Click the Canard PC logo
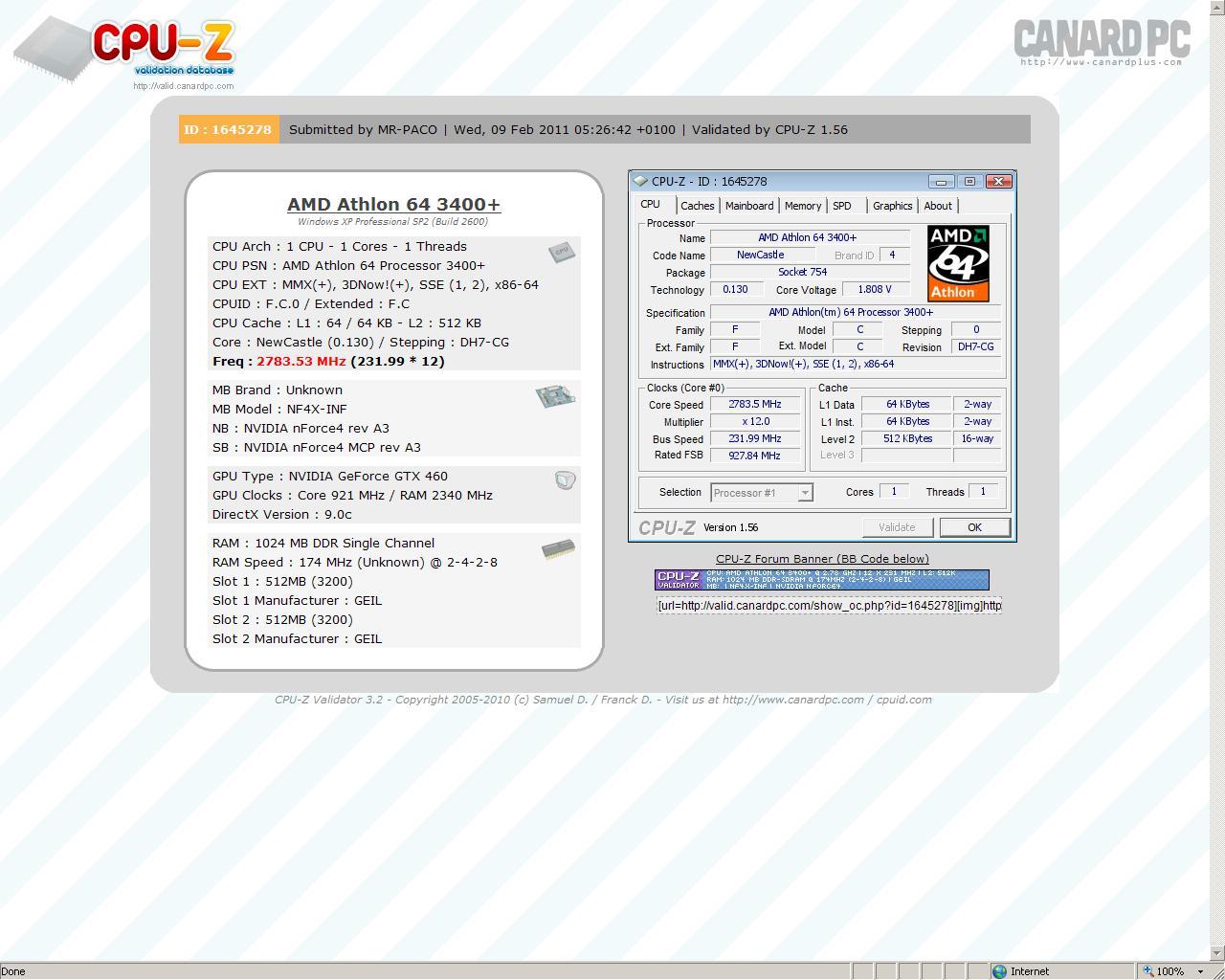This screenshot has width=1225, height=980. [1102, 38]
